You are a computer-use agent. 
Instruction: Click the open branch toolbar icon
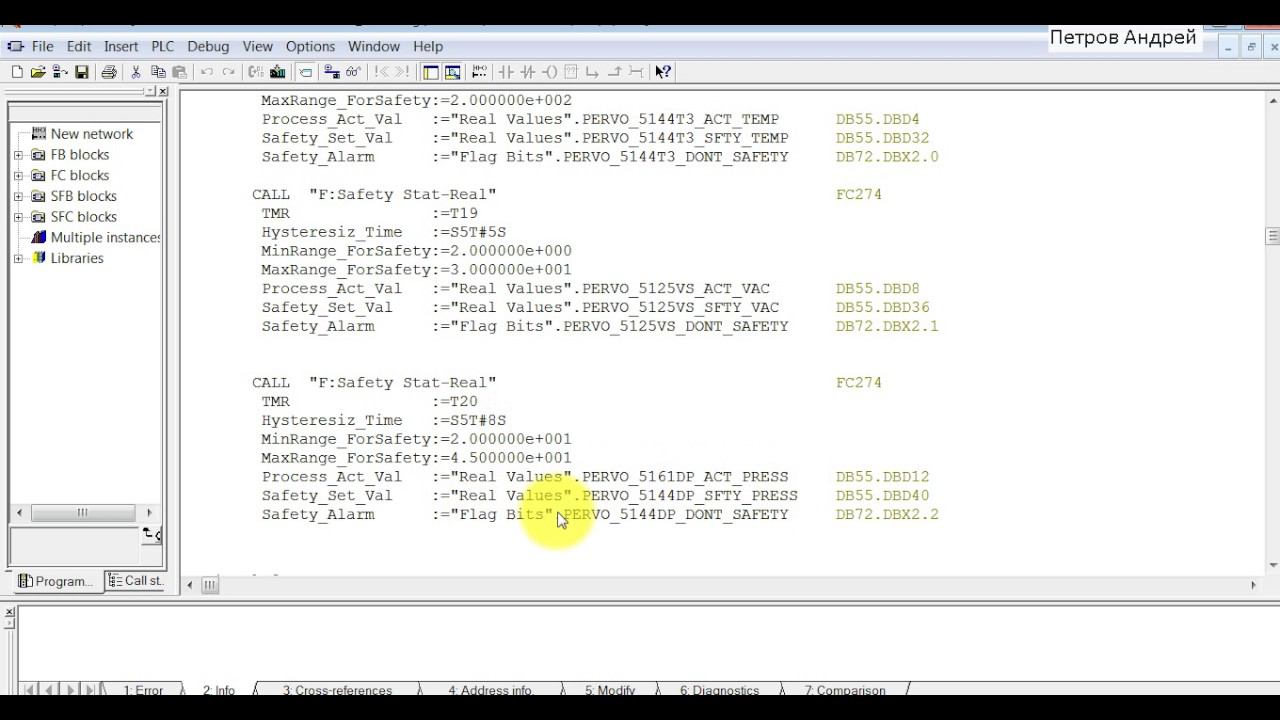click(593, 72)
